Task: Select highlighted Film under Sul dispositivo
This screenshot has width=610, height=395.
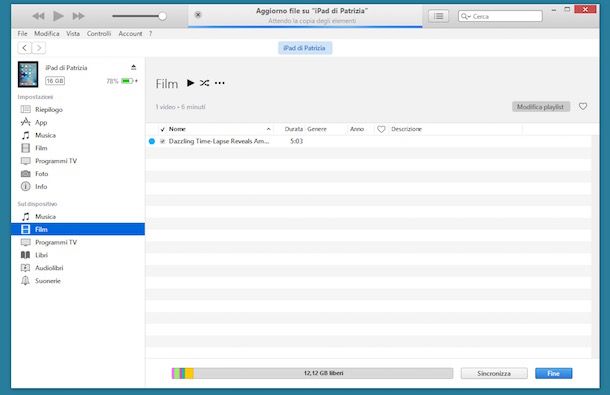Action: [x=78, y=229]
